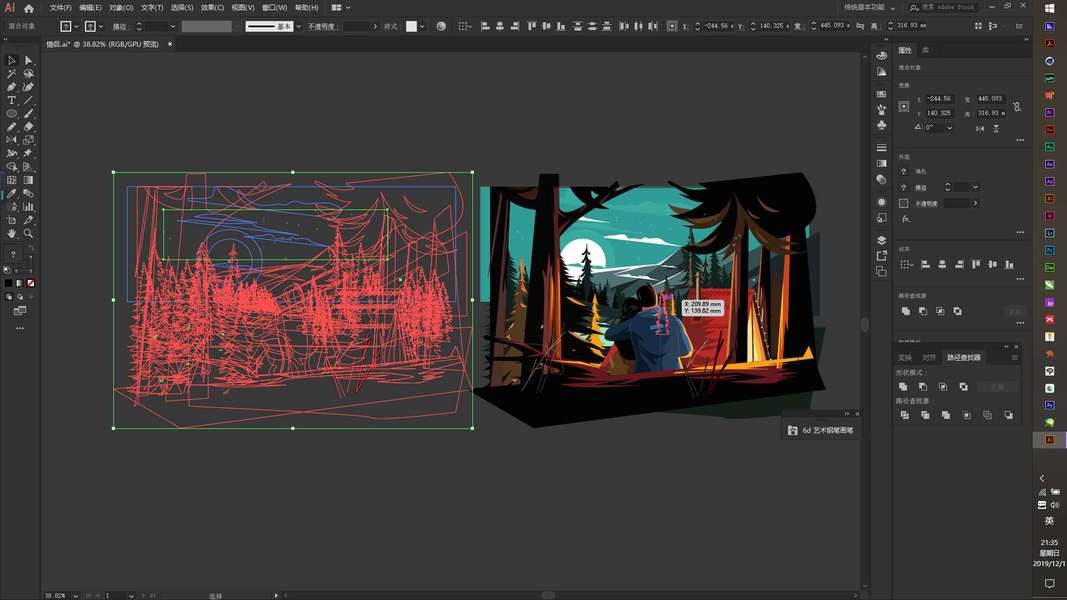The height and width of the screenshot is (600, 1067).
Task: Open the 效果(C) menu
Action: (x=212, y=7)
